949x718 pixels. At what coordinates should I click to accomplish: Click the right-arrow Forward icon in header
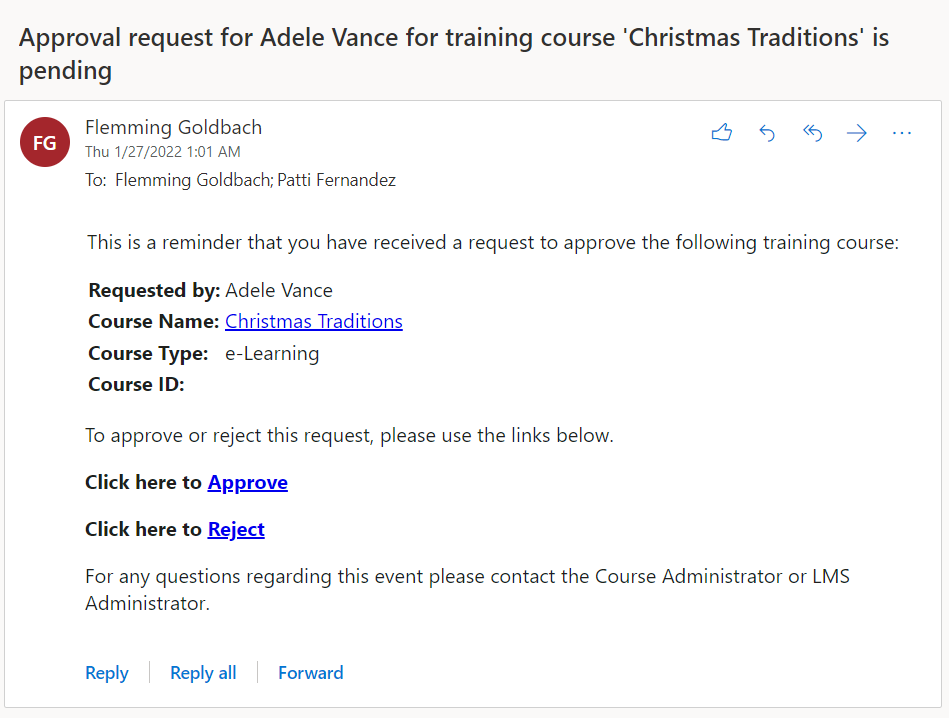(857, 133)
